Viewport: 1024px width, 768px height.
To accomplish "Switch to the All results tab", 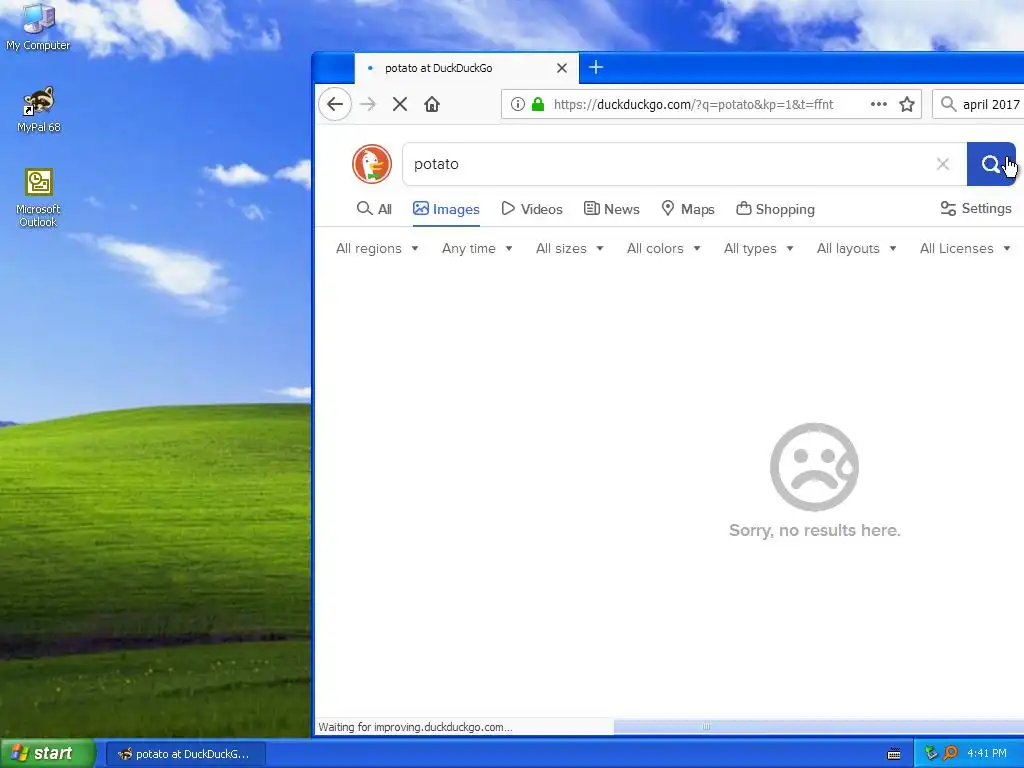I will click(x=374, y=209).
